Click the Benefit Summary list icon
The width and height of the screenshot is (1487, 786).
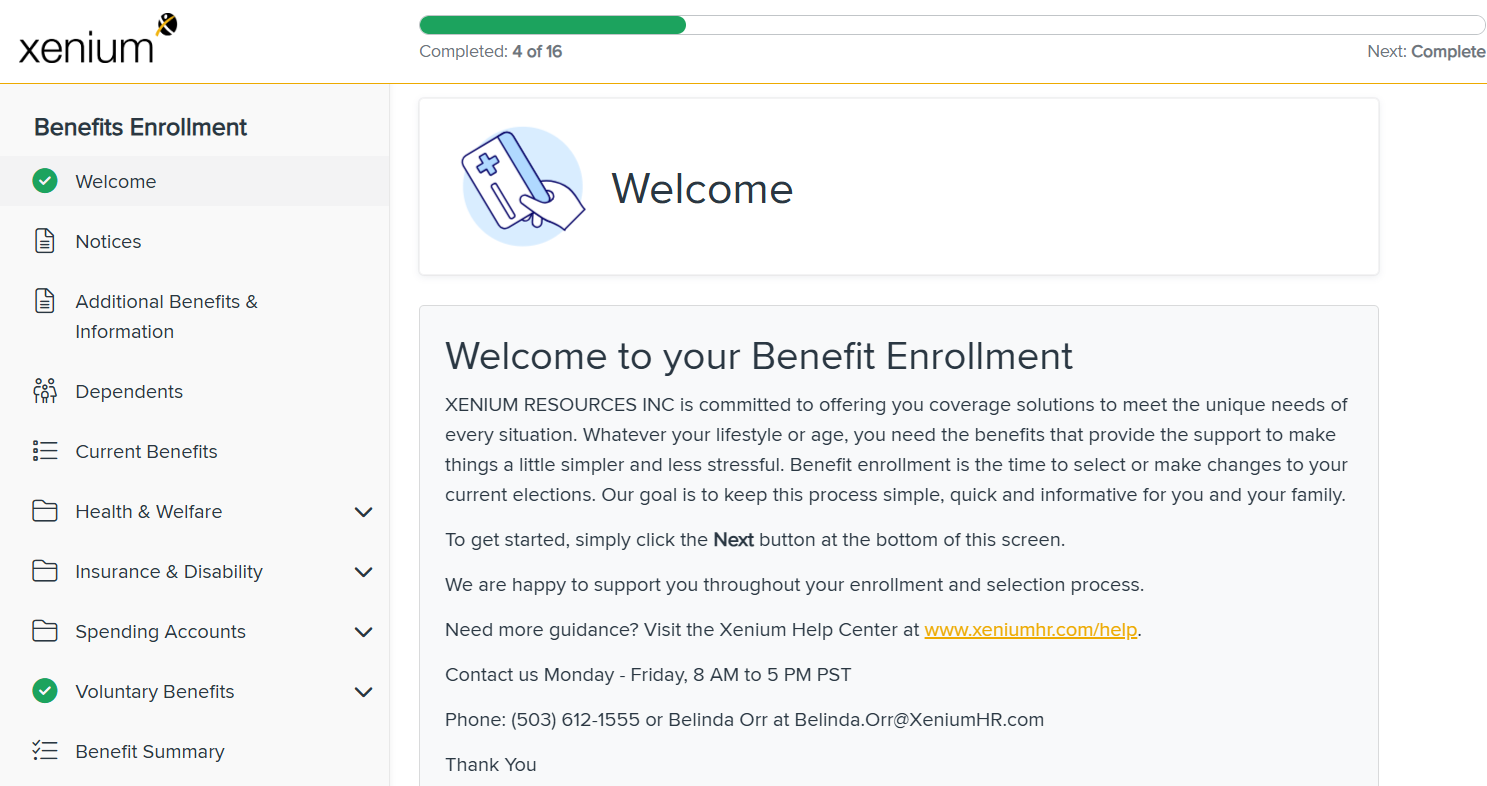tap(45, 751)
